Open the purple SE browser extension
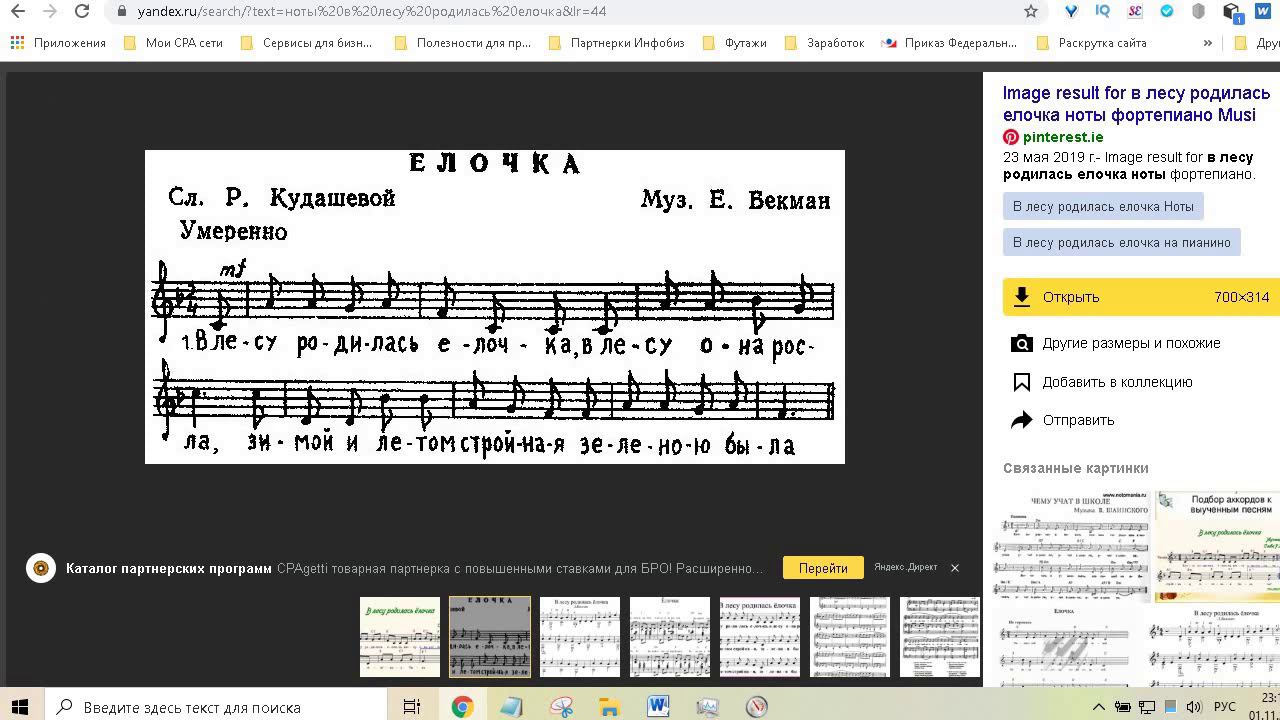 pos(1135,11)
